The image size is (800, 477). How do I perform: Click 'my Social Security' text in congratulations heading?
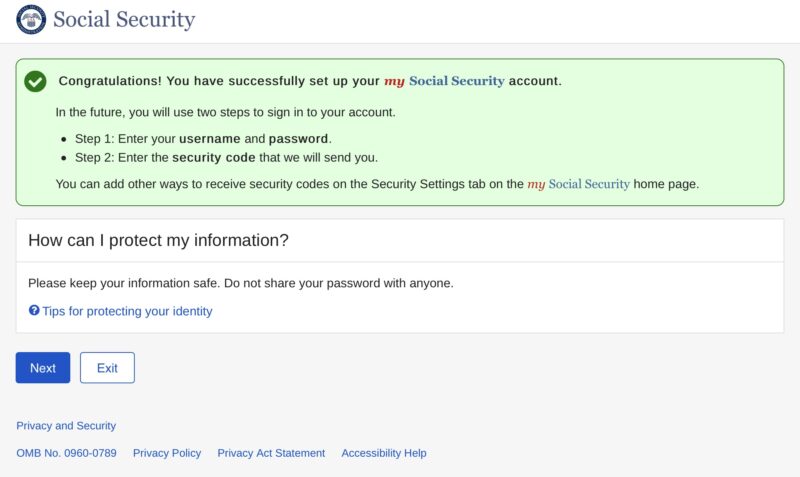coord(444,81)
